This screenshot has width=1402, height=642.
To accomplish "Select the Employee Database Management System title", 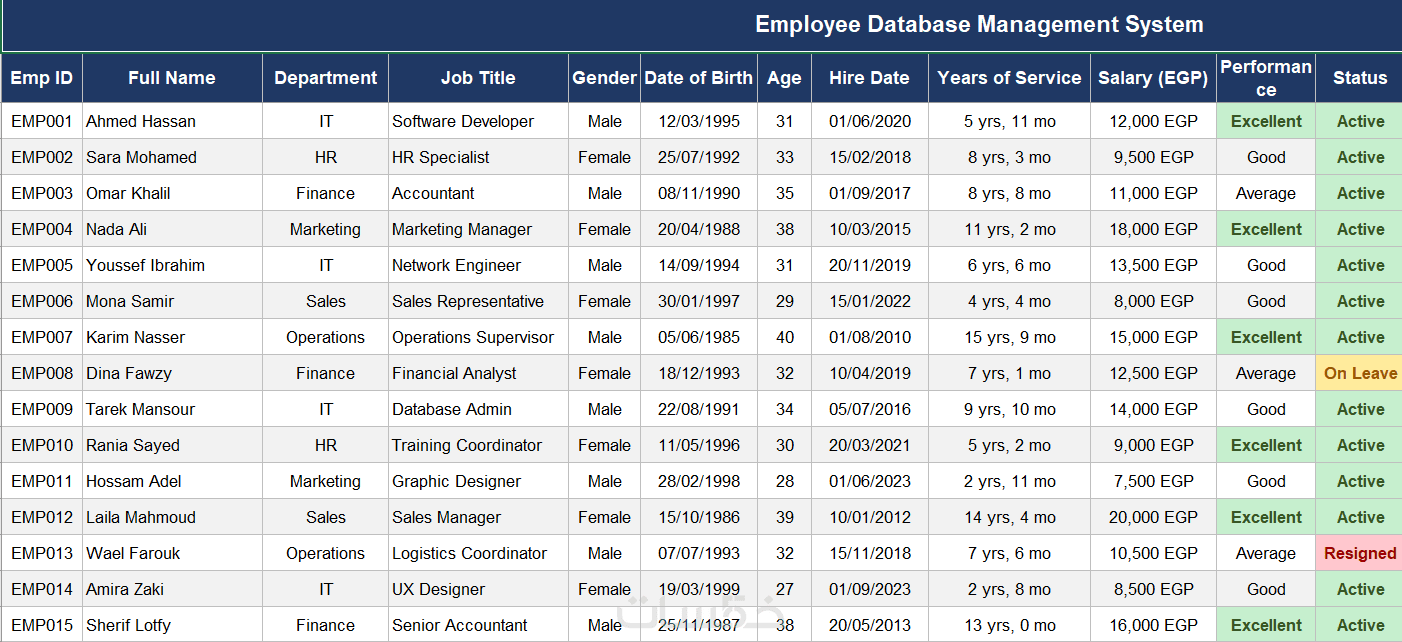I will tap(979, 25).
